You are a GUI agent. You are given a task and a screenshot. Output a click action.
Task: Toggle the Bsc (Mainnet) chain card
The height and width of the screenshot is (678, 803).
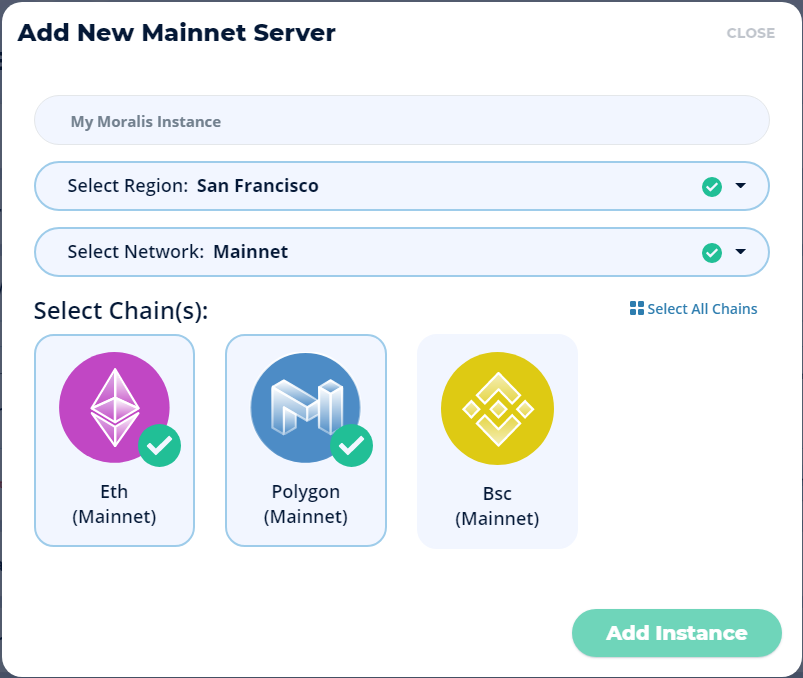[497, 441]
